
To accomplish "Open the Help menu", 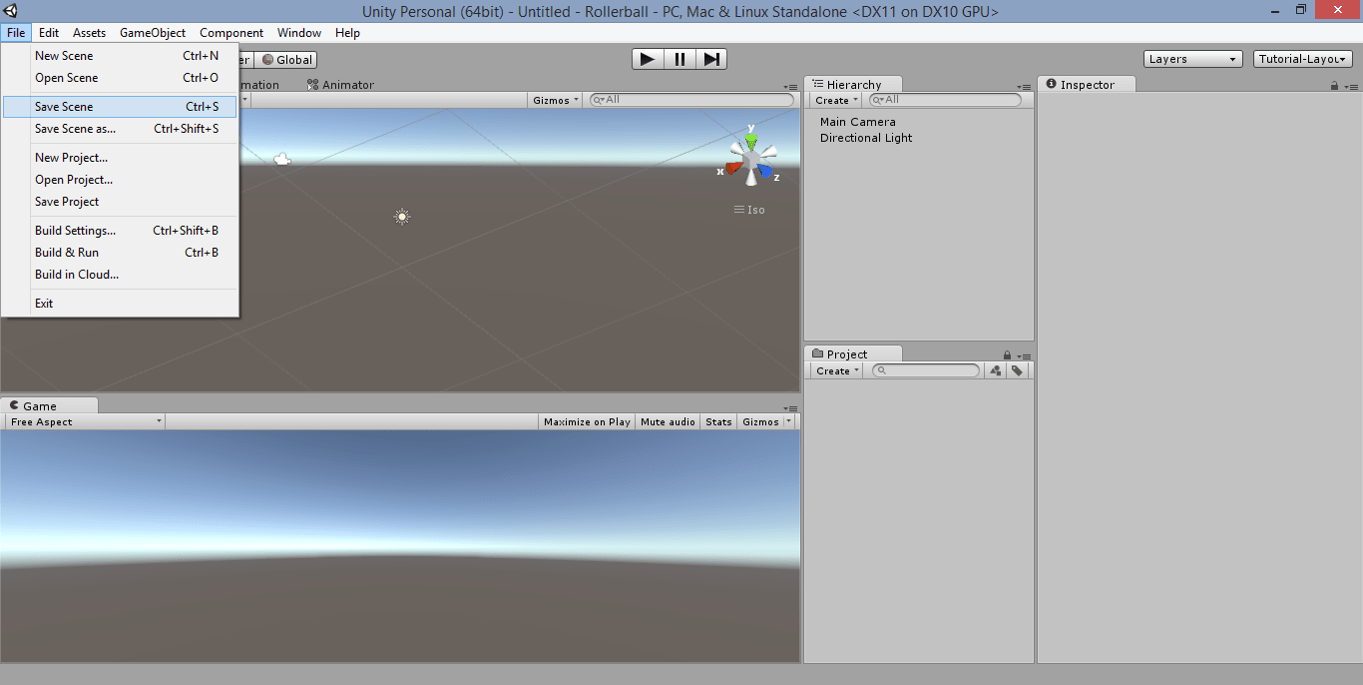I will coord(347,33).
